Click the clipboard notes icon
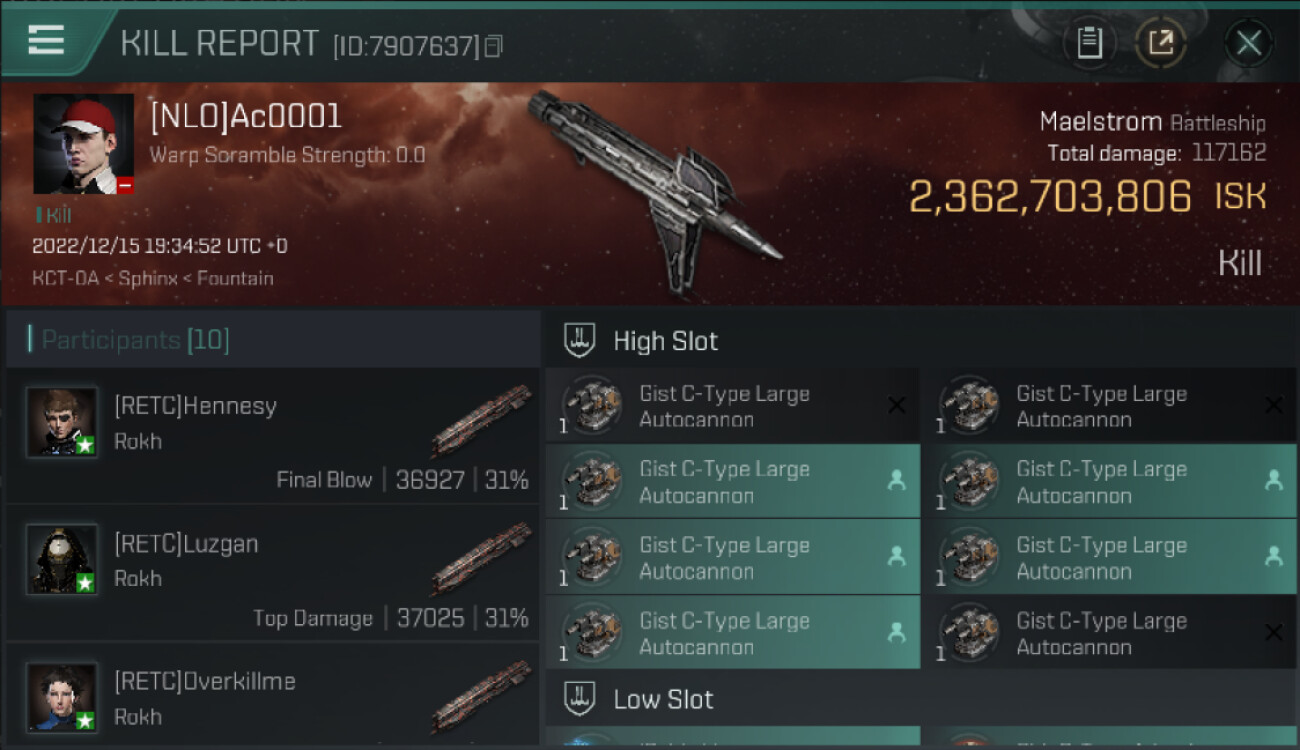1300x750 pixels. click(x=1089, y=43)
